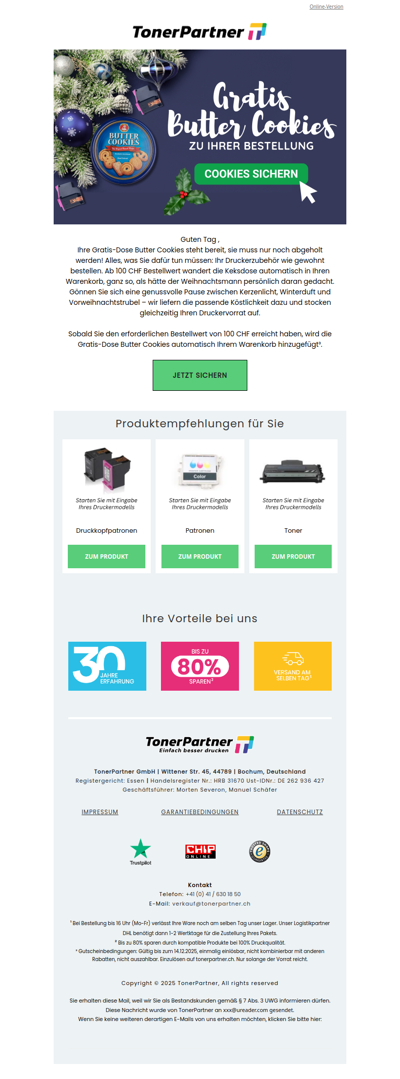Open the Datenschutz link

coord(299,812)
